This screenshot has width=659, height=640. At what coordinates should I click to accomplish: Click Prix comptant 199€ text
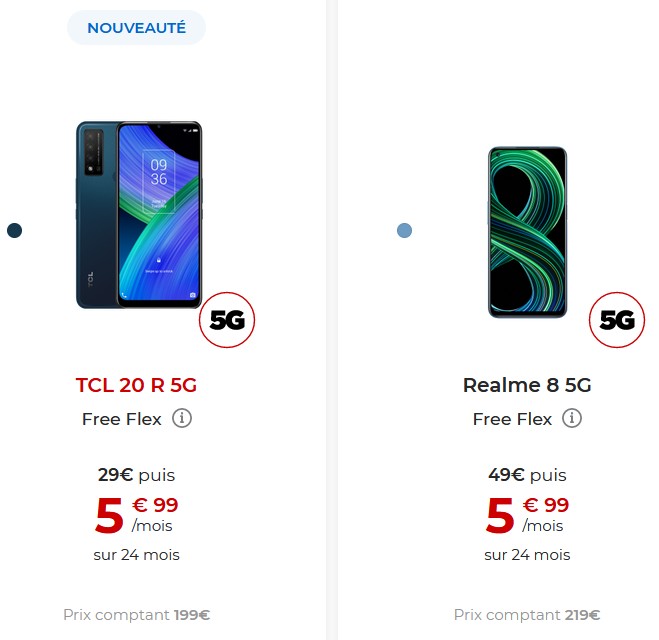[x=137, y=615]
